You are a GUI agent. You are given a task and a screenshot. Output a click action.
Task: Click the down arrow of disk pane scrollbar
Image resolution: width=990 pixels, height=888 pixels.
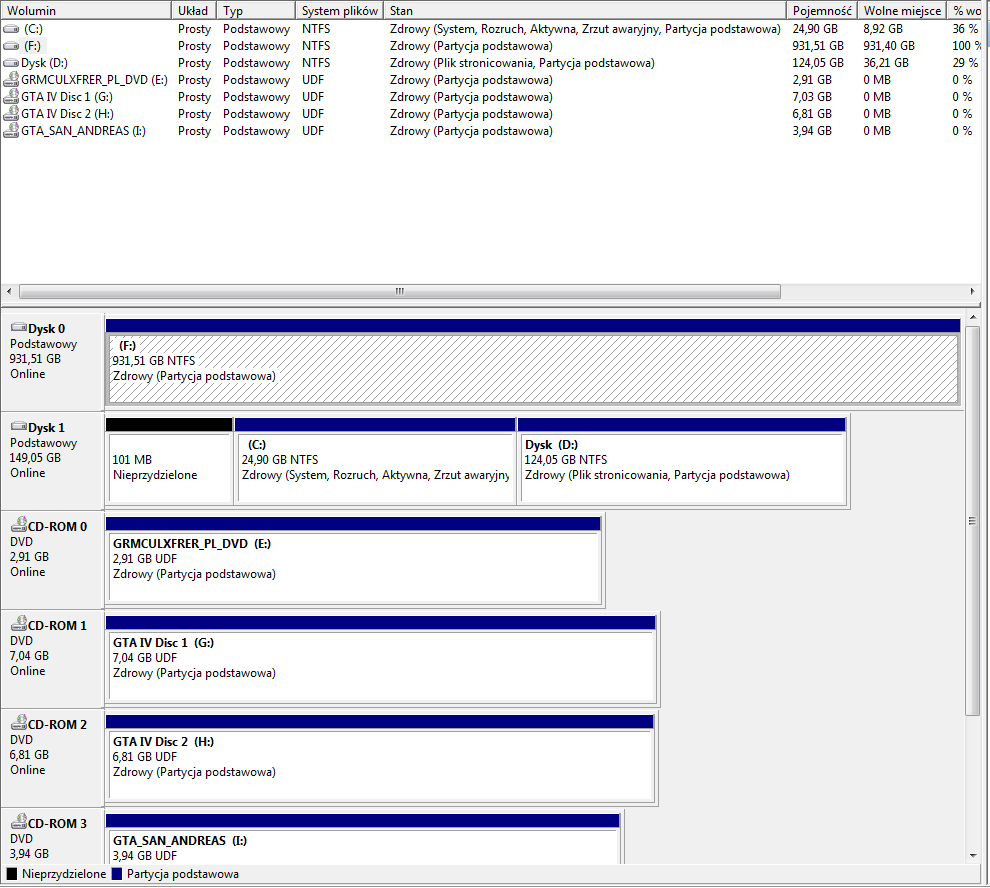coord(973,856)
